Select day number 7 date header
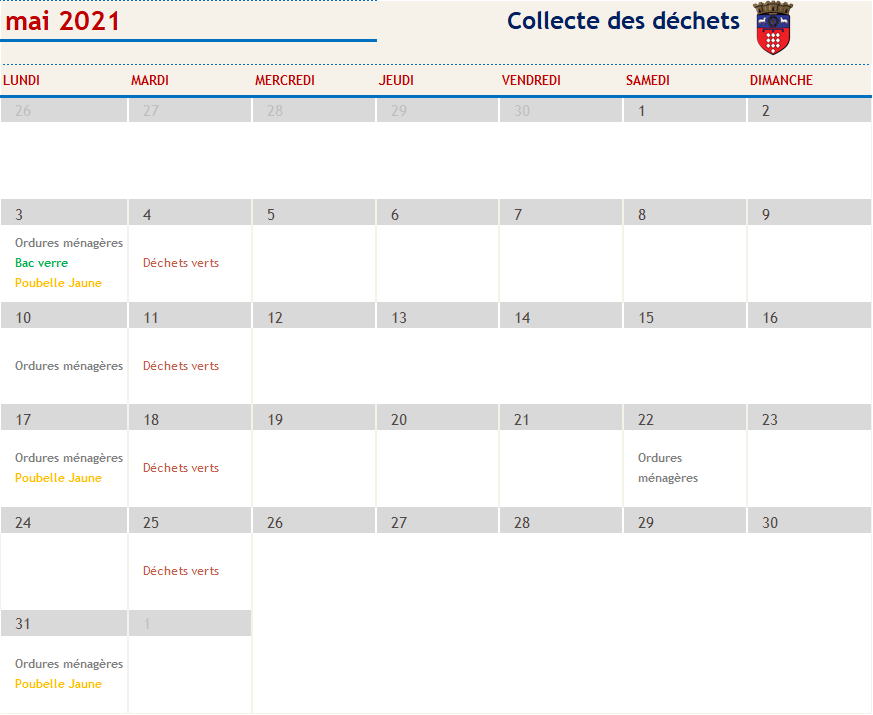This screenshot has width=873, height=715. point(561,213)
